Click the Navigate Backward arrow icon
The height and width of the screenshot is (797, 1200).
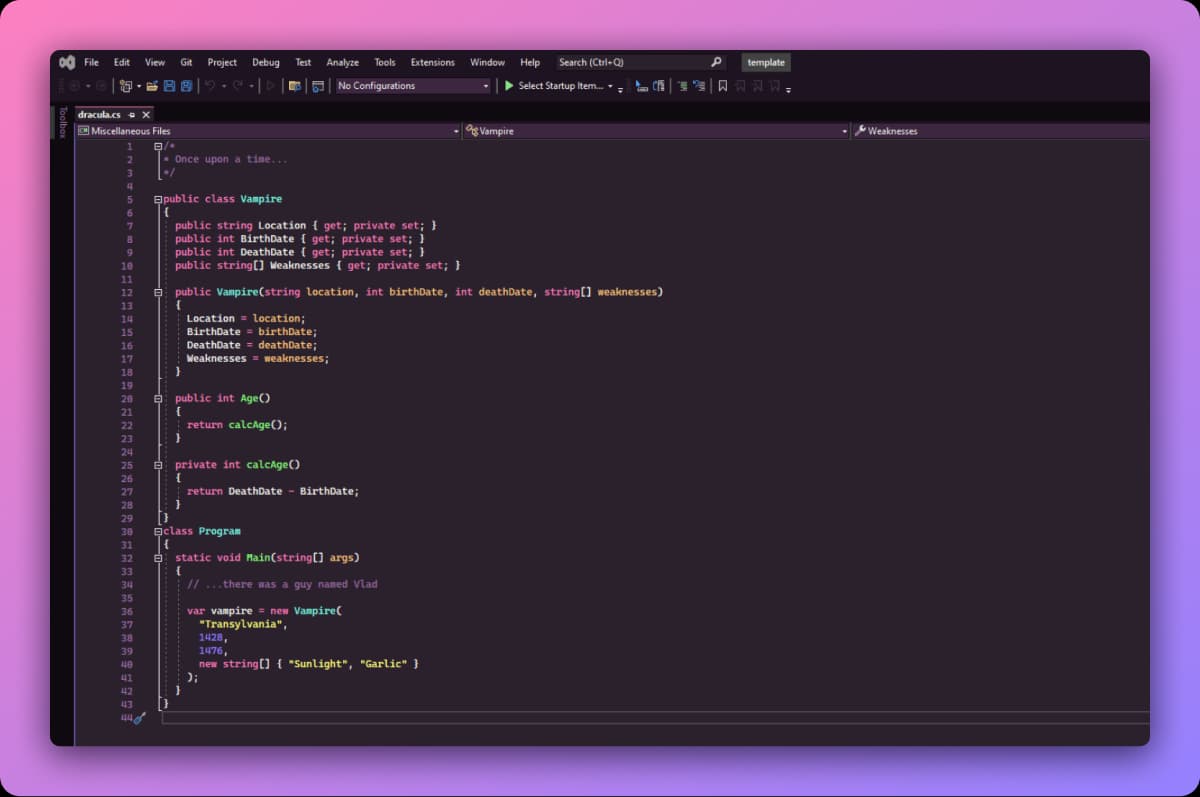click(x=73, y=86)
